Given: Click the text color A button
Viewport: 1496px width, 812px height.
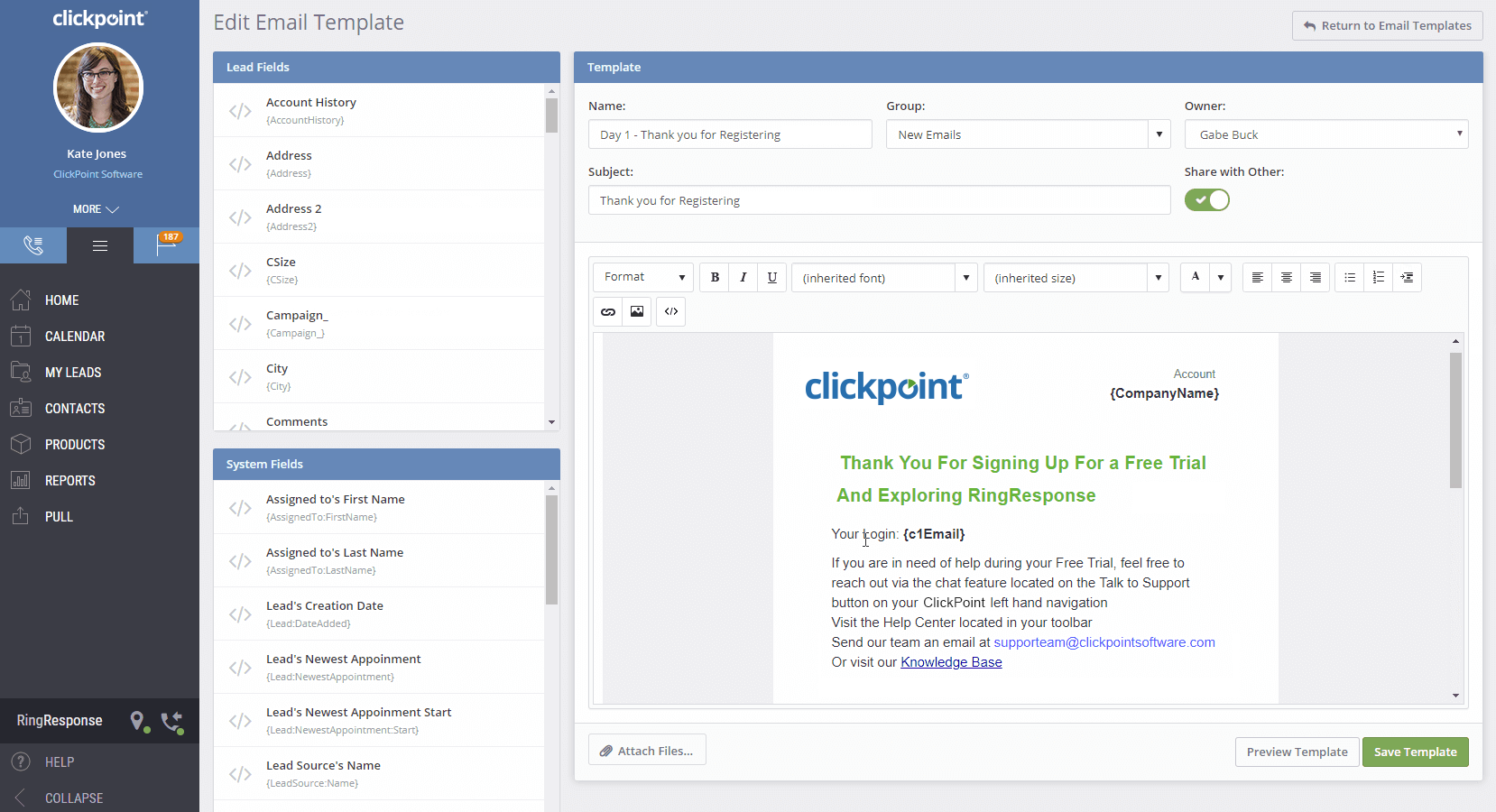Looking at the screenshot, I should point(1196,277).
